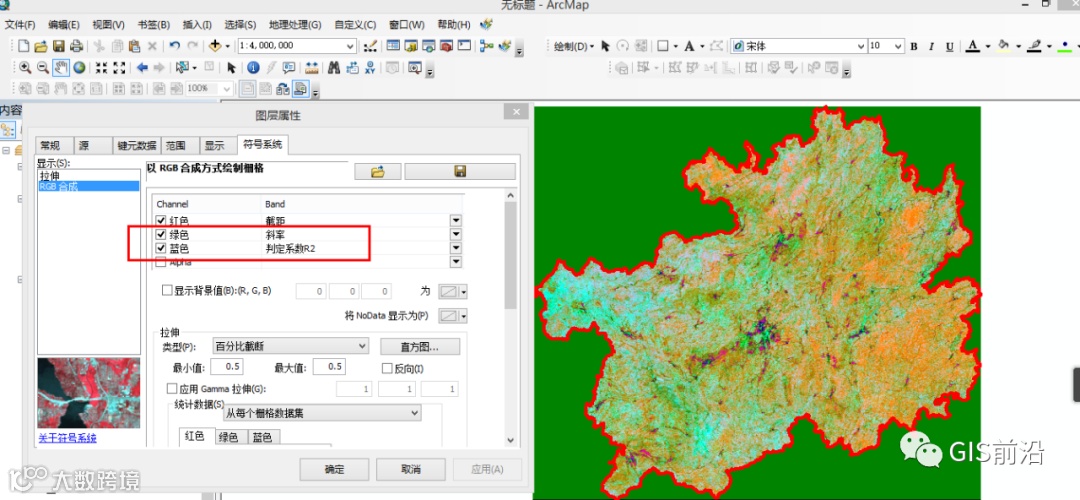Open the ModelBuilder window icon
Image resolution: width=1080 pixels, height=500 pixels.
click(487, 46)
